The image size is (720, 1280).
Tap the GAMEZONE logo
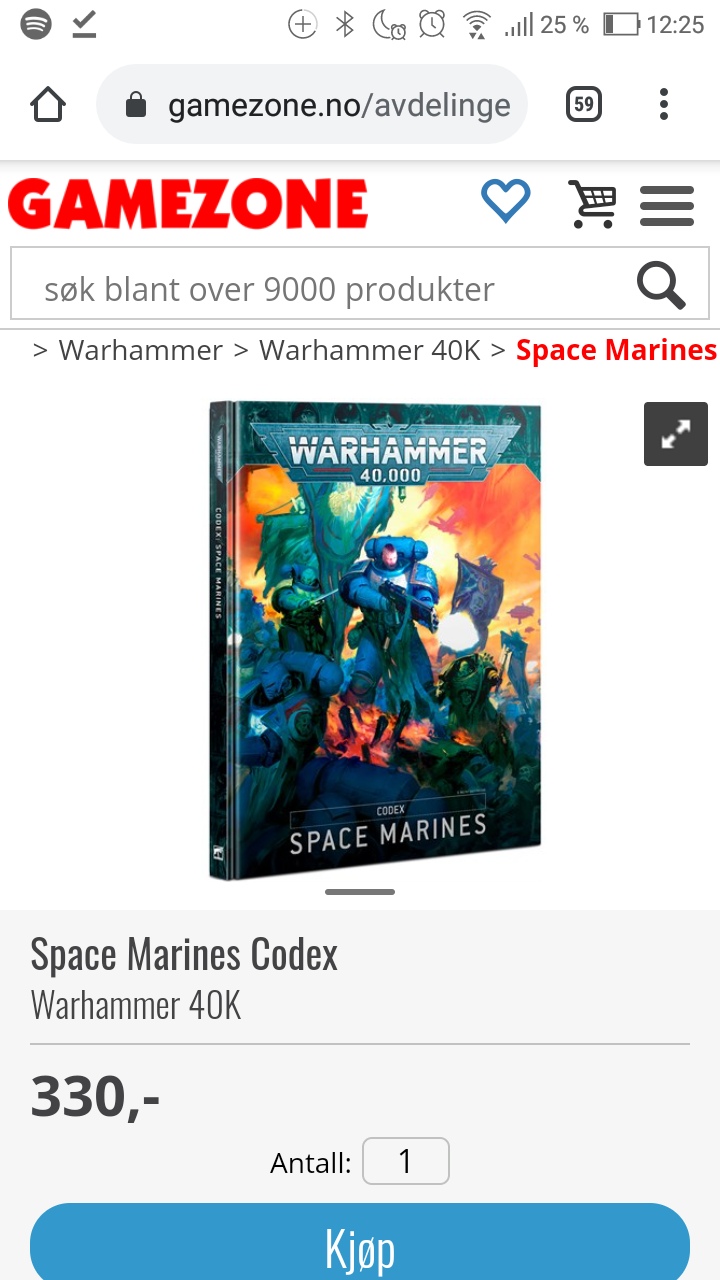point(188,204)
